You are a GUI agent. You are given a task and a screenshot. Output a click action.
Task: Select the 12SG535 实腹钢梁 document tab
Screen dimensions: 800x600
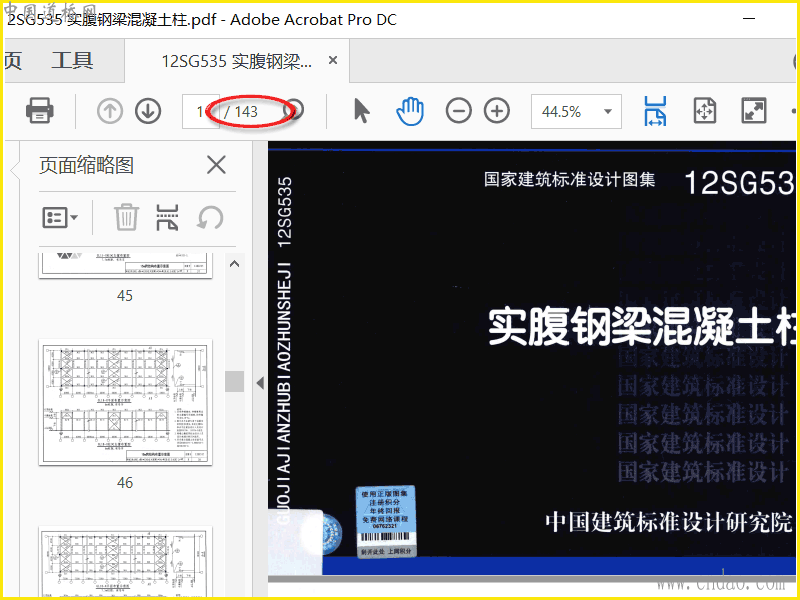[x=236, y=61]
